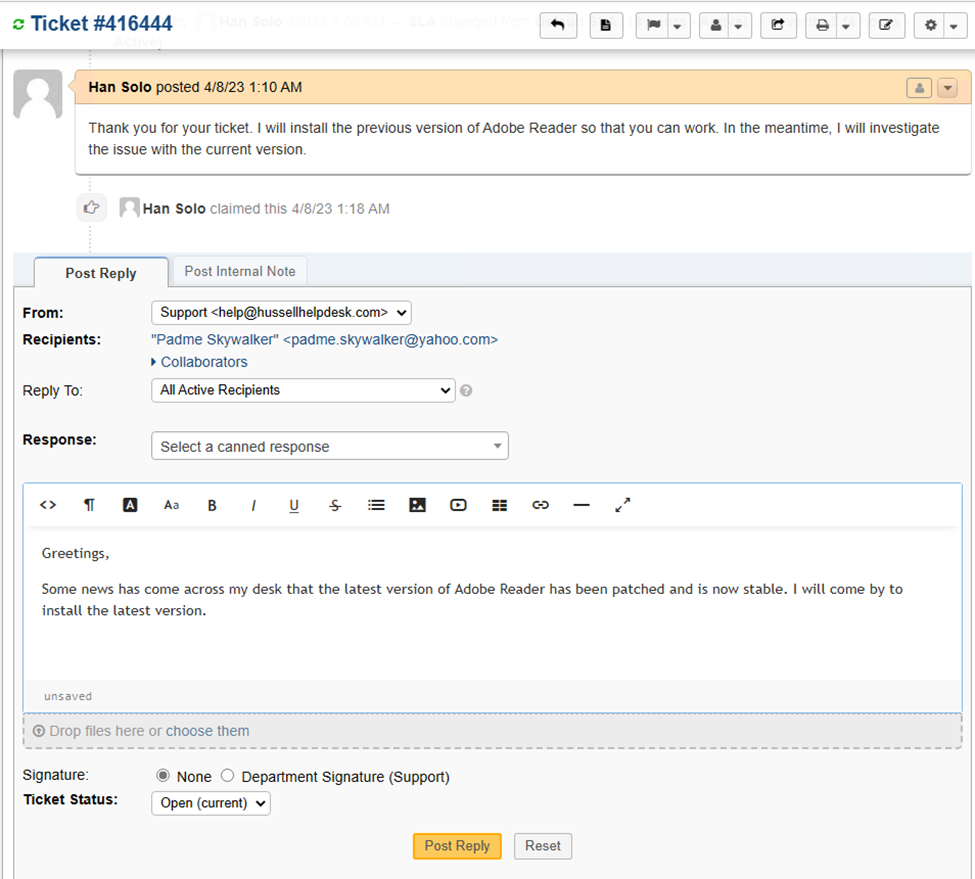Expand the editor to fullscreen mode
Viewport: 975px width, 879px height.
622,505
